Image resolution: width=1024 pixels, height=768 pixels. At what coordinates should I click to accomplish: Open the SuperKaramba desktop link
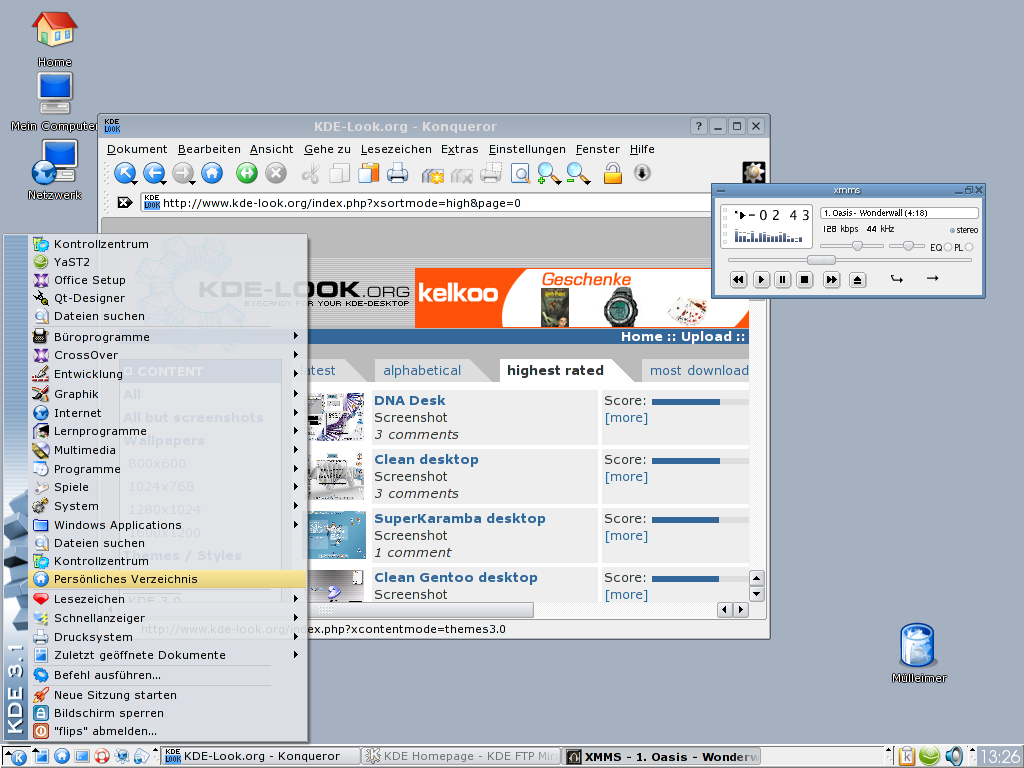pos(460,519)
